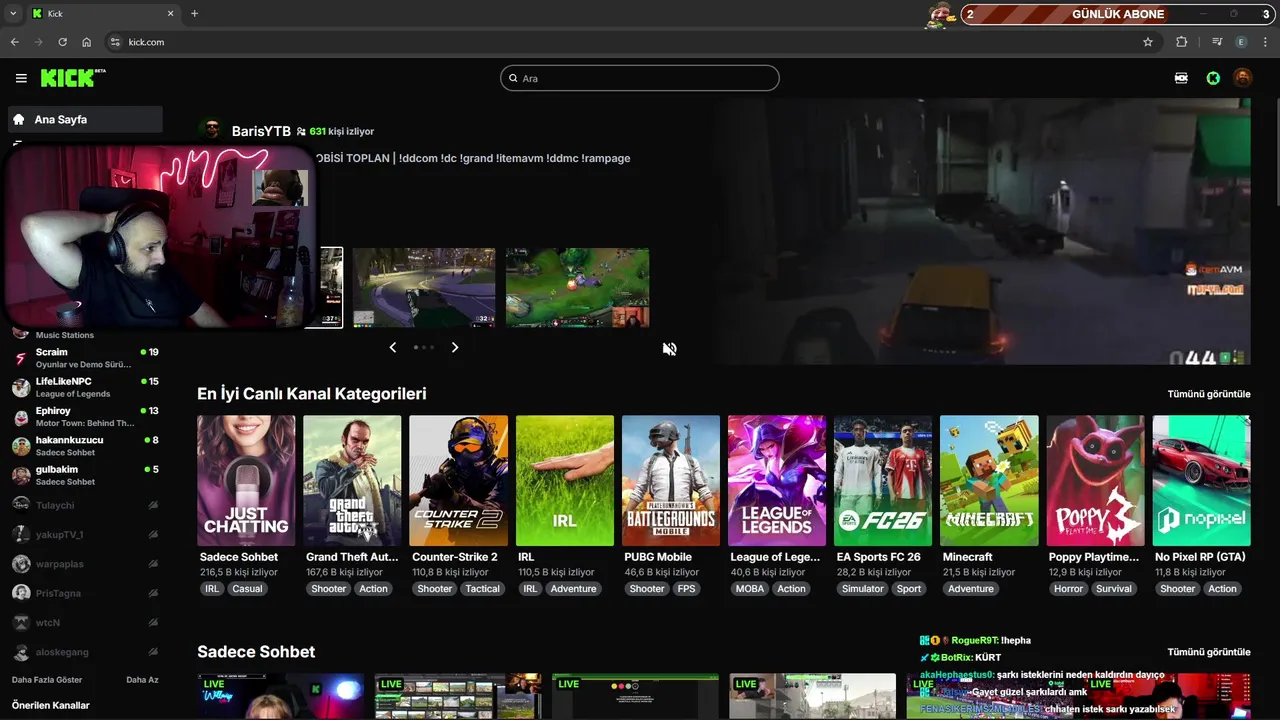This screenshot has width=1280, height=720.
Task: Open Poppy Playtime category card
Action: (1094, 480)
